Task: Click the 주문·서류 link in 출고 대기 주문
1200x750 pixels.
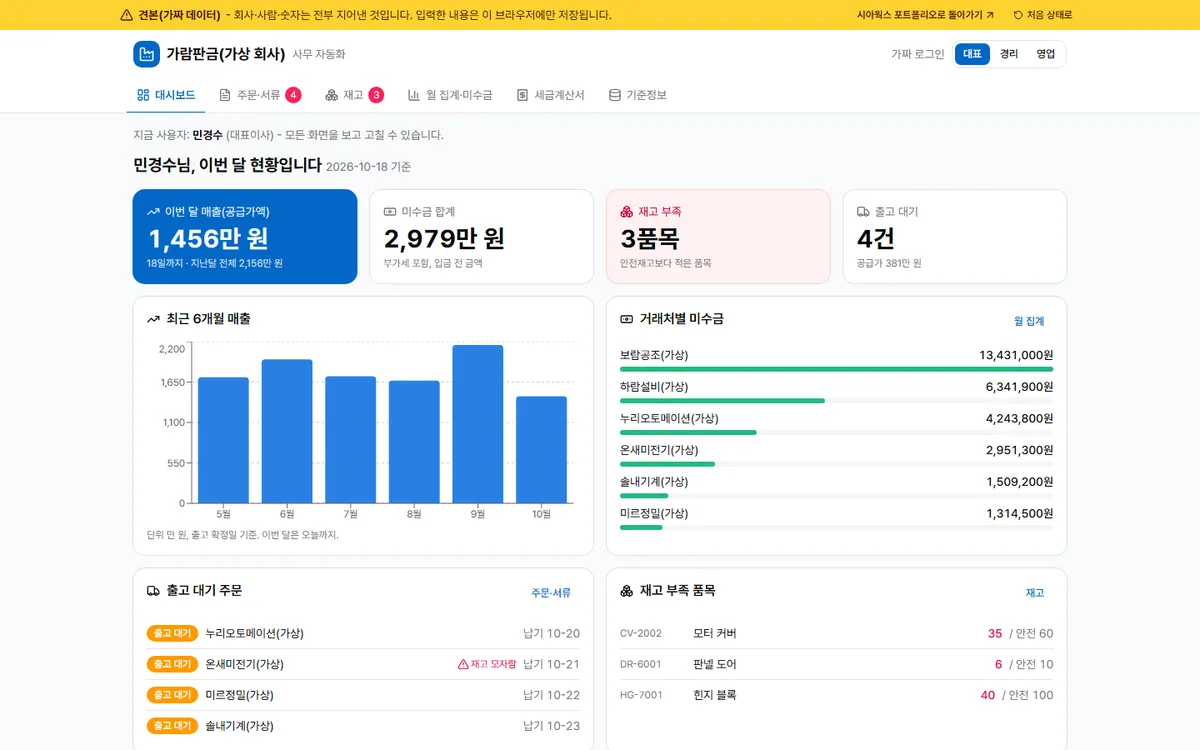Action: tap(551, 593)
